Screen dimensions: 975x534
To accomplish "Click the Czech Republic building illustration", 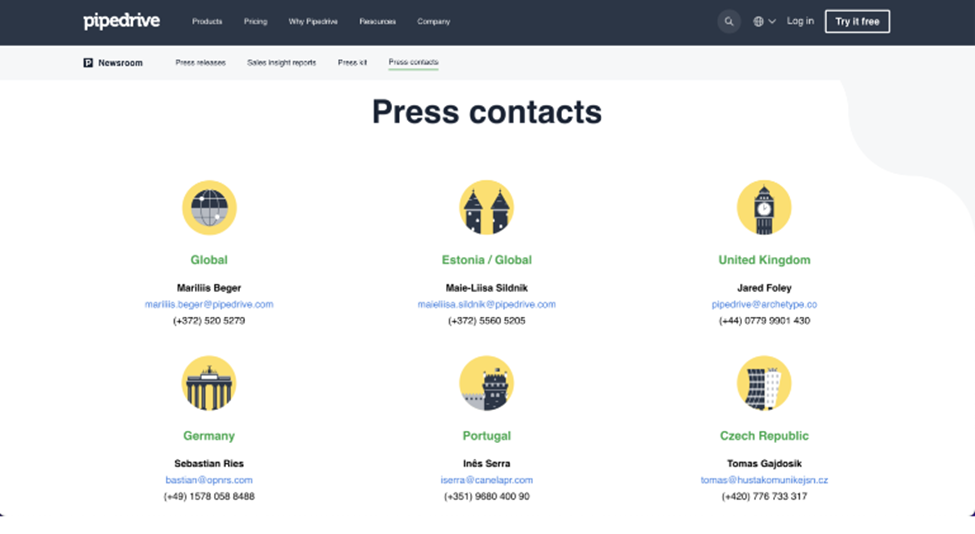I will [764, 384].
